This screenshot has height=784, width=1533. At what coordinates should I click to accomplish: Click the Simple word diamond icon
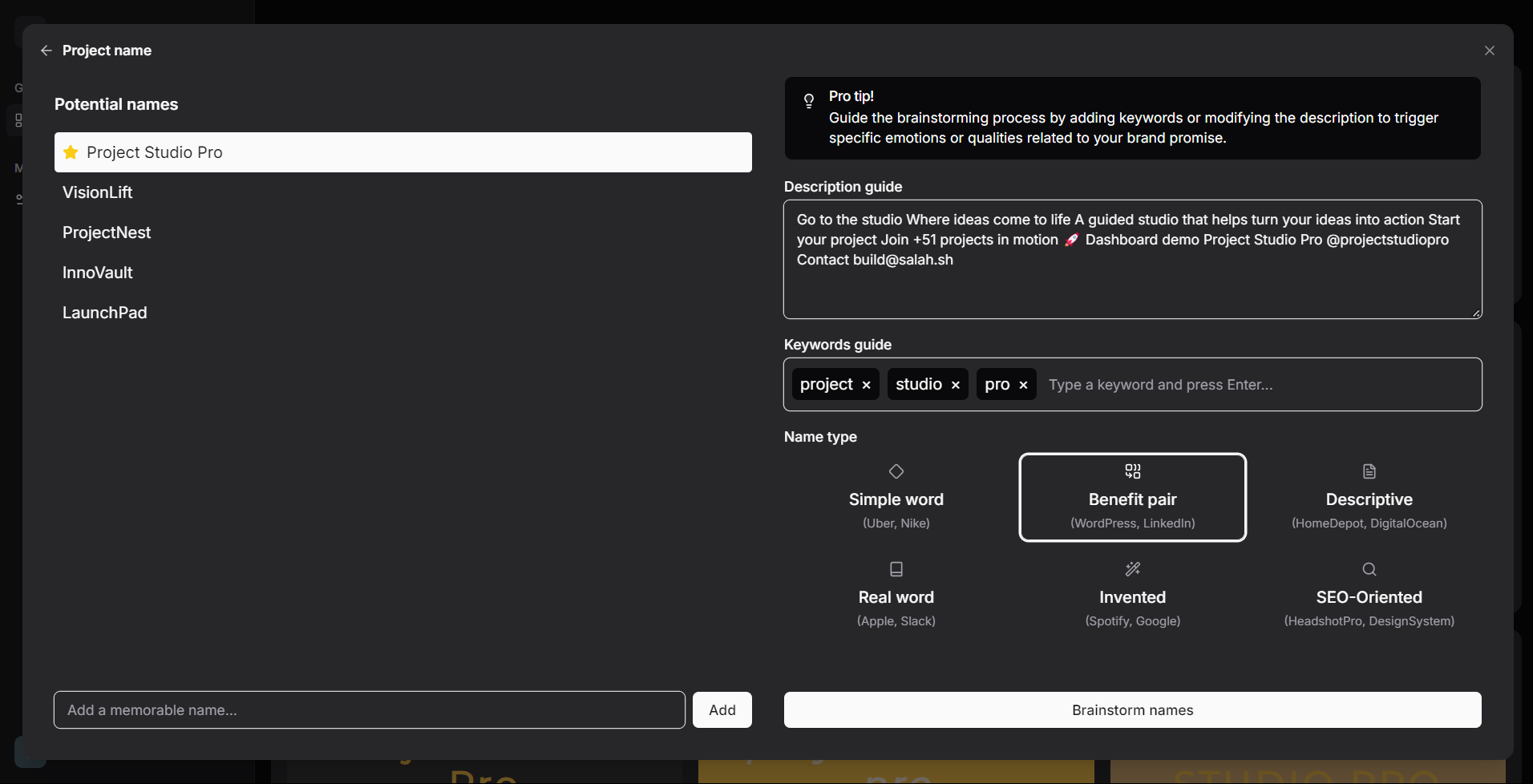pos(896,471)
